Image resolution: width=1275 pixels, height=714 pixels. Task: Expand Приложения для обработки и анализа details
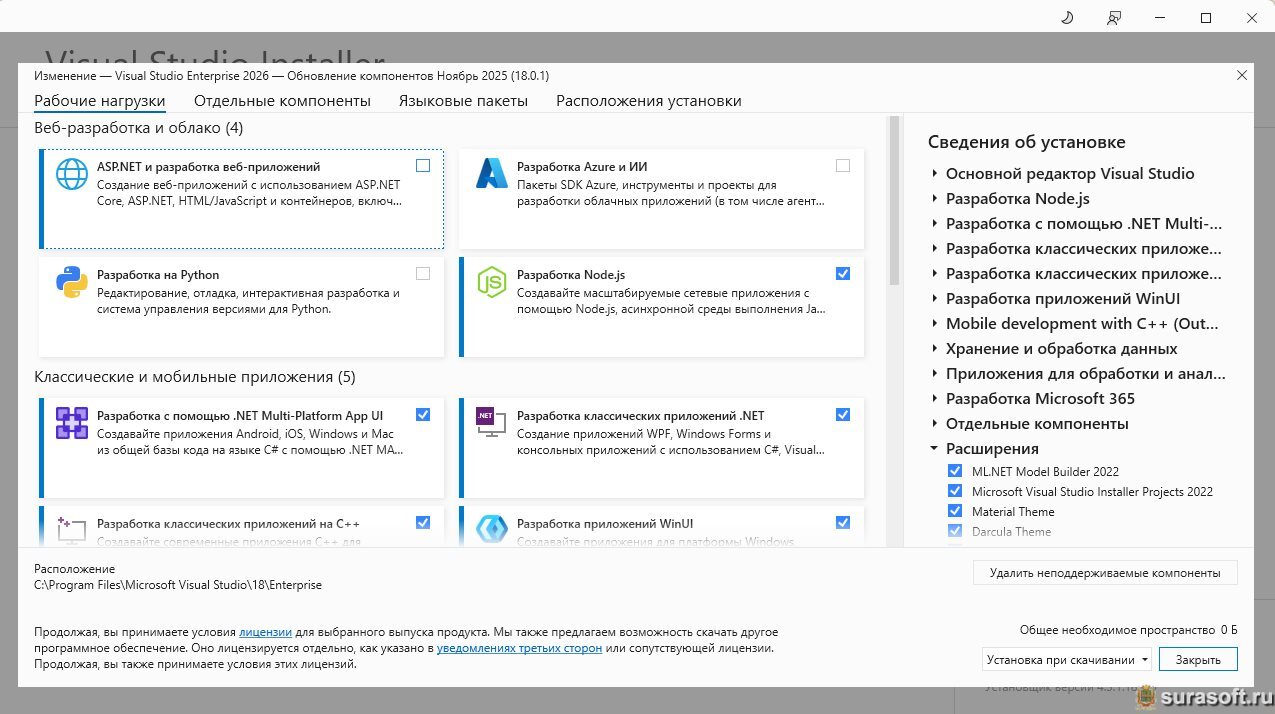point(934,374)
